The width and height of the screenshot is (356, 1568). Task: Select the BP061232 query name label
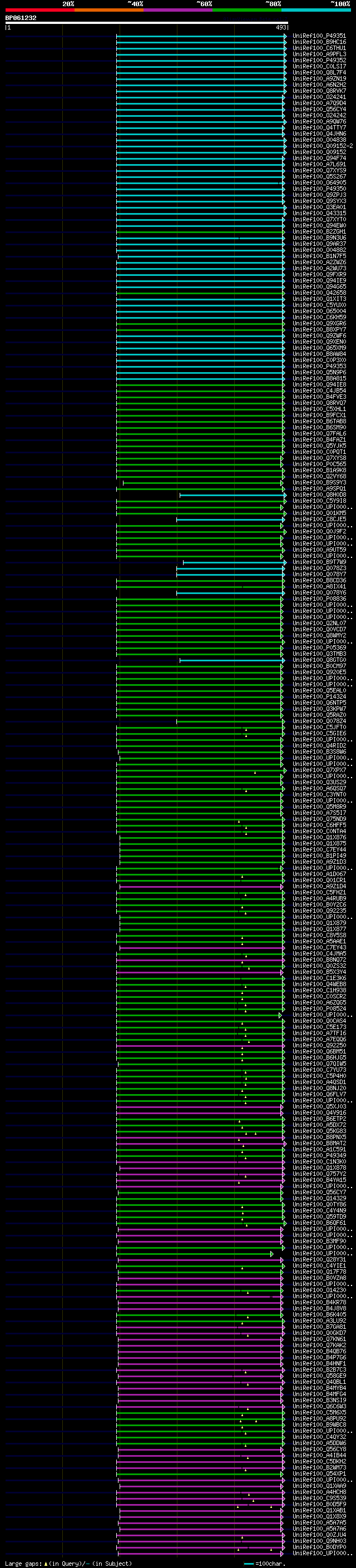[x=21, y=18]
